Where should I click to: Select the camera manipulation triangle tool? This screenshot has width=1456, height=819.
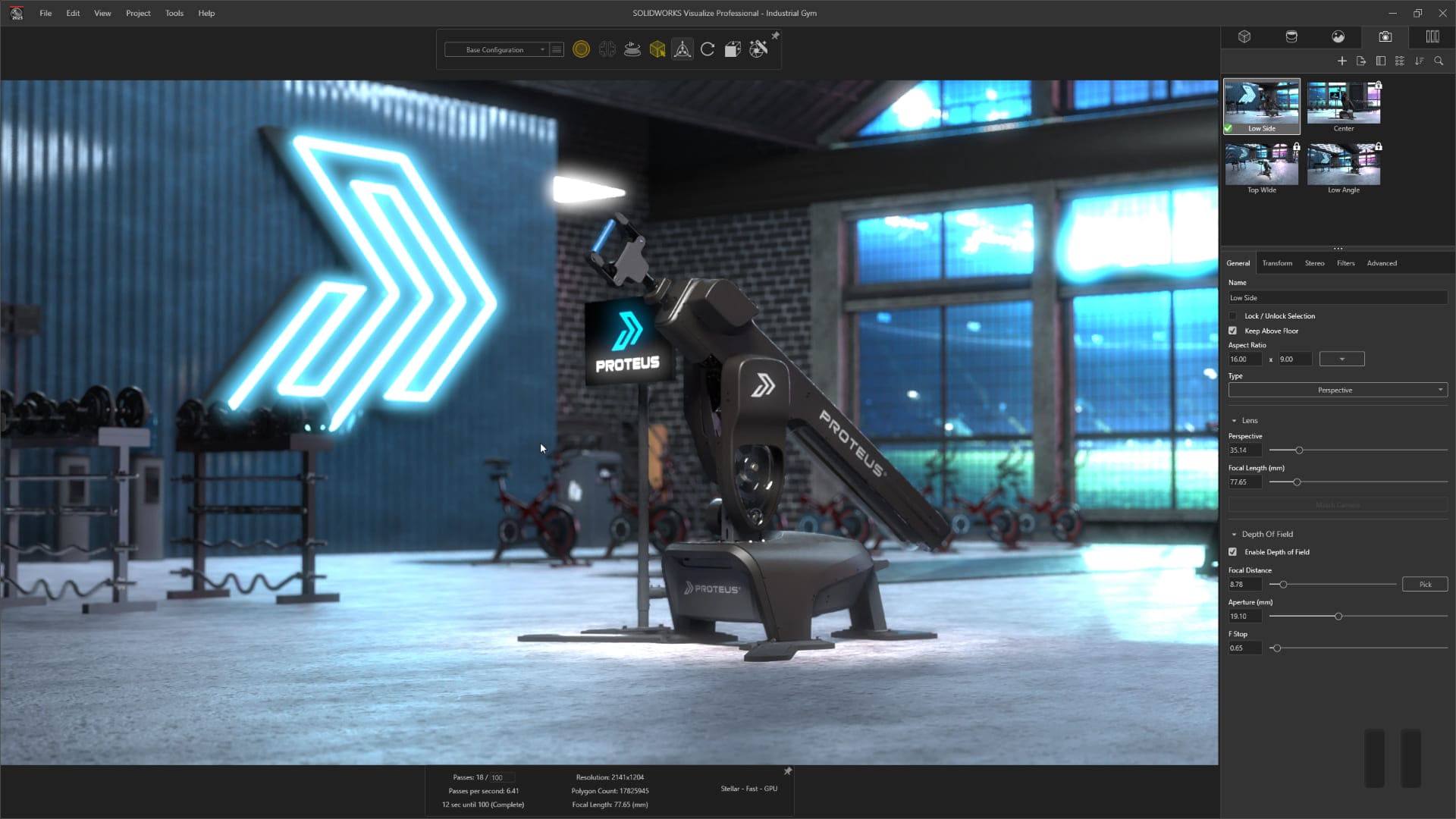click(682, 49)
